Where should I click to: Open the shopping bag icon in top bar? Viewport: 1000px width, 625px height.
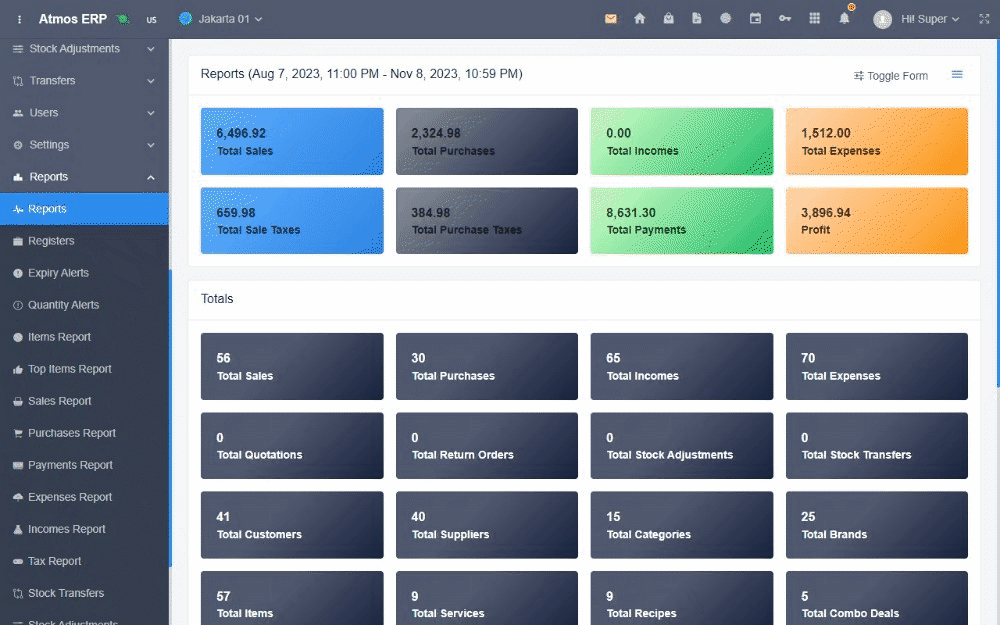pos(668,18)
